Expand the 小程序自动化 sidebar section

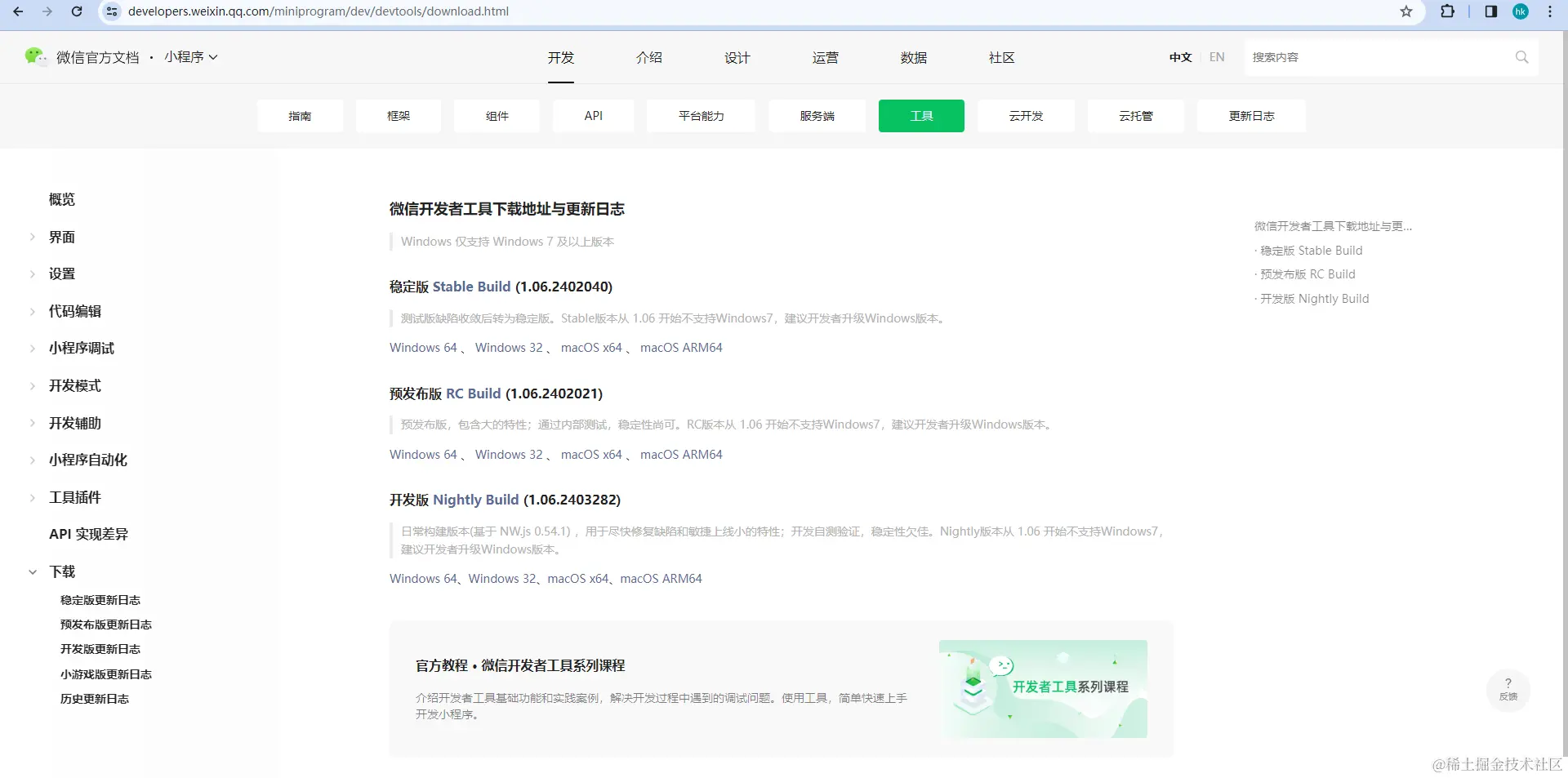coord(33,460)
